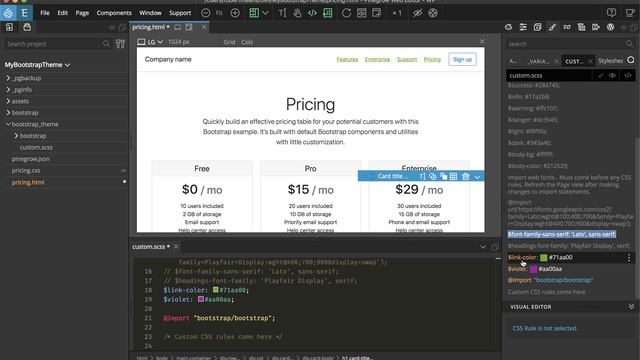The height and width of the screenshot is (360, 640).
Task: Zoom in with the plus circle icon
Action: (x=235, y=13)
